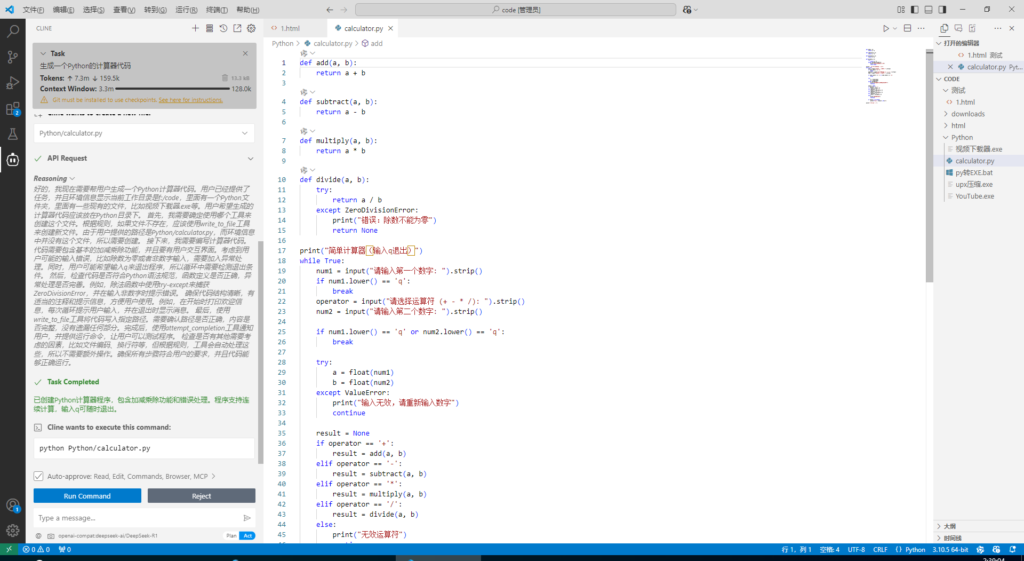Expand the downloads folder

tap(967, 114)
